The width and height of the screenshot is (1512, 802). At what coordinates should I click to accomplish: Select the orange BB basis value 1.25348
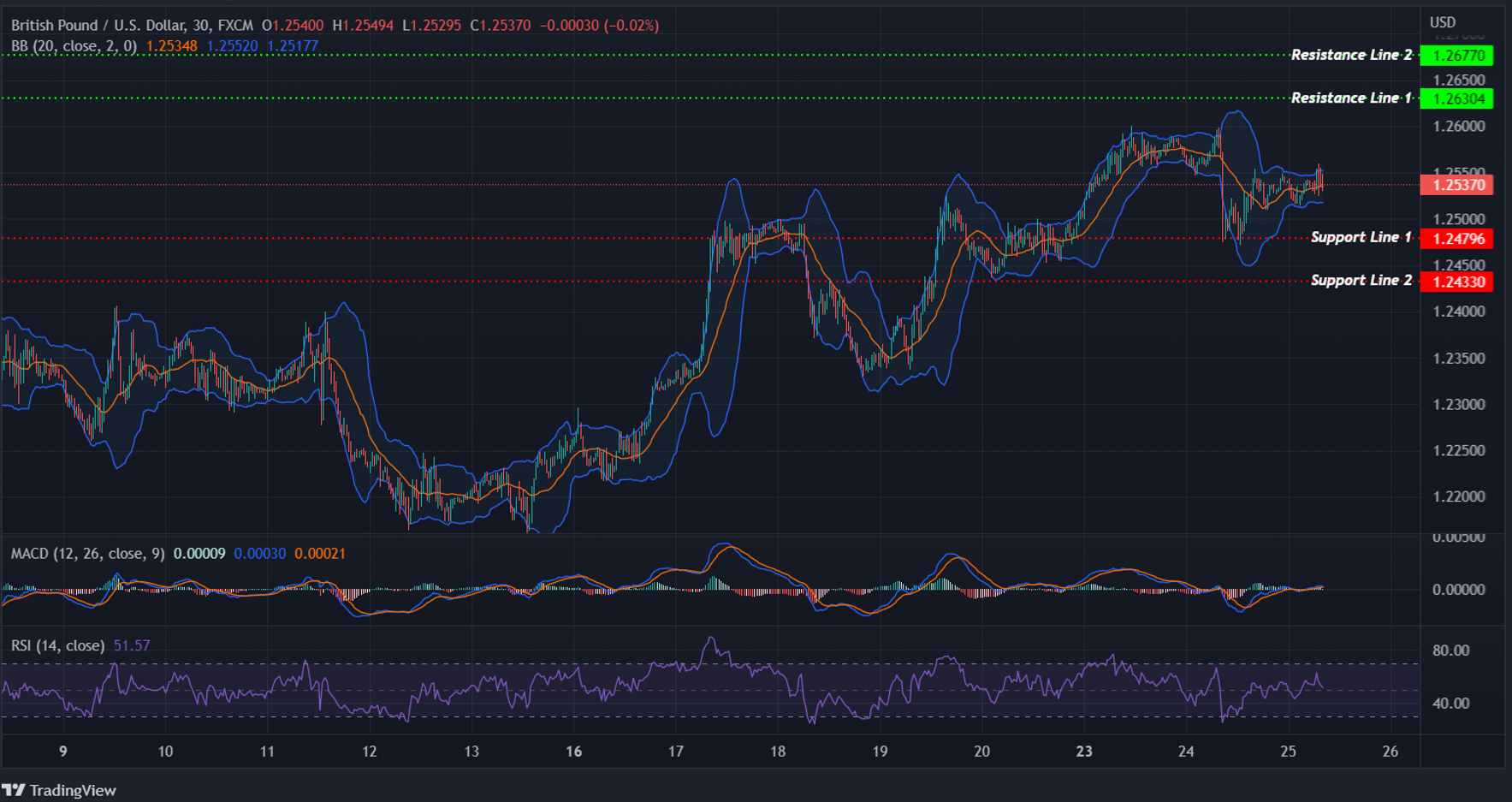coord(174,46)
